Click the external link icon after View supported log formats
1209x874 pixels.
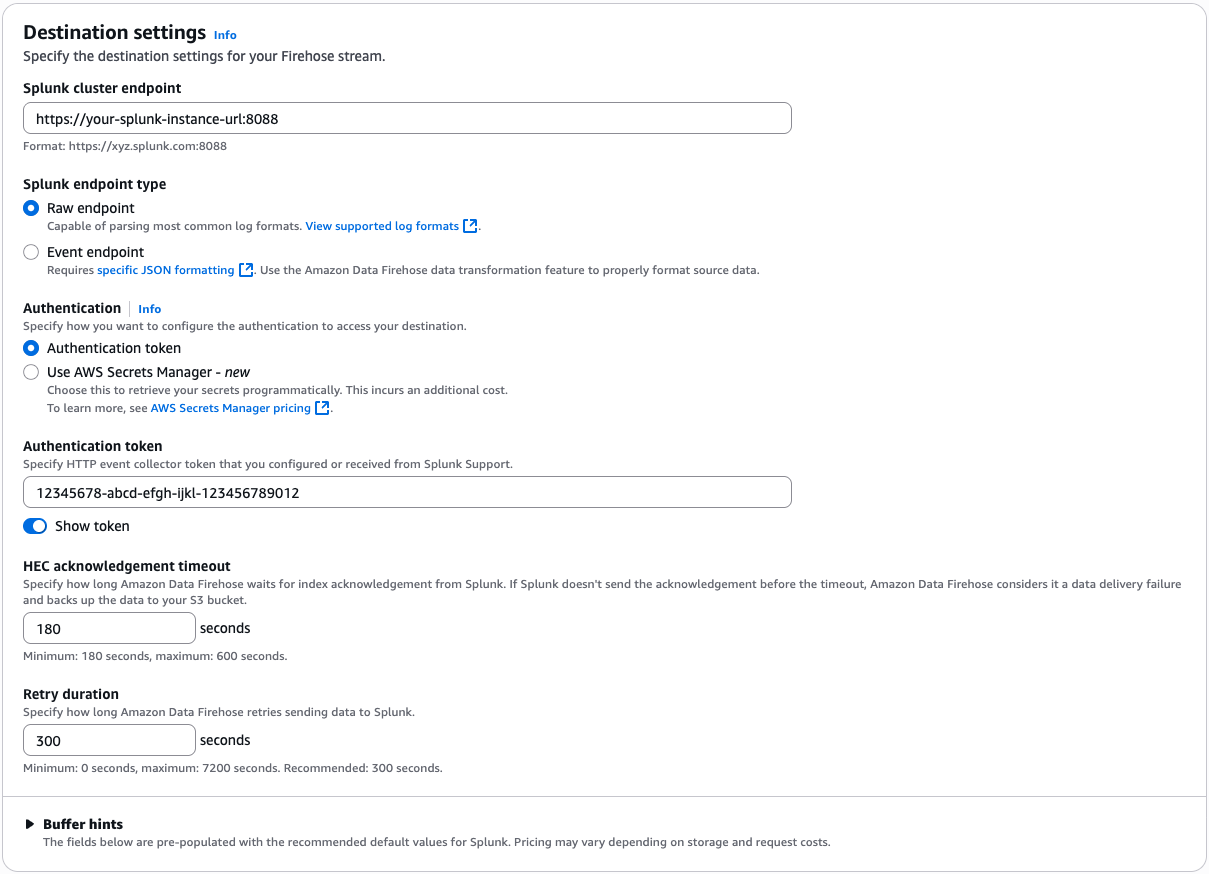pyautogui.click(x=468, y=225)
